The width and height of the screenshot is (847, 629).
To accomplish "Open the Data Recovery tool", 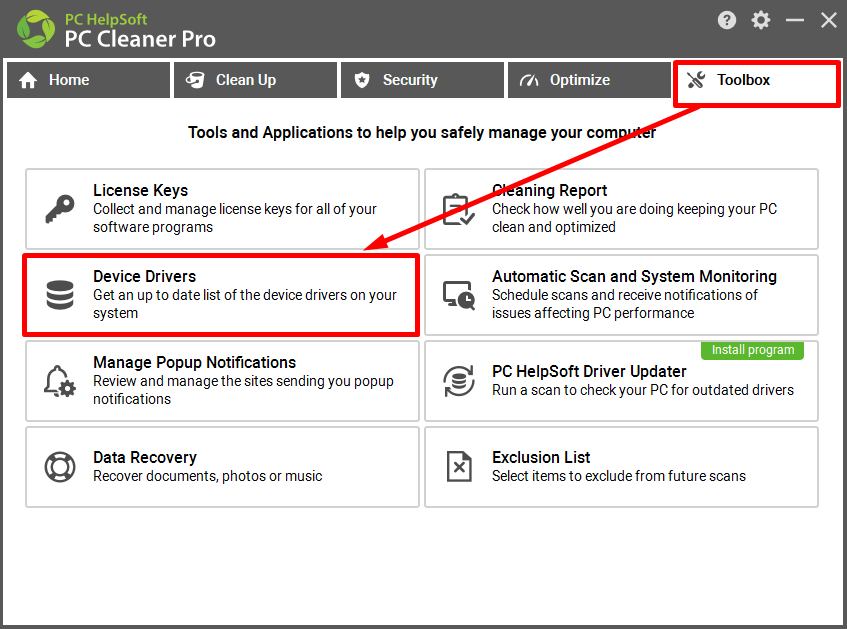I will tap(223, 467).
